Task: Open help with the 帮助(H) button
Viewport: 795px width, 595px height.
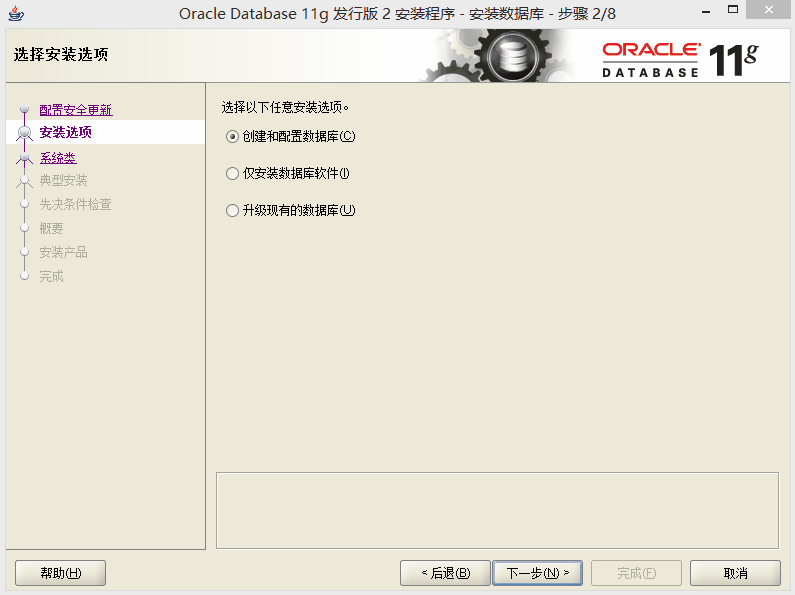Action: 60,573
